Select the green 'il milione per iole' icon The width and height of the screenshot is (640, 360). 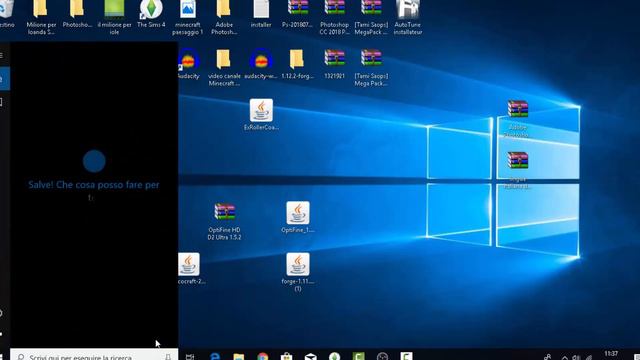[x=114, y=9]
